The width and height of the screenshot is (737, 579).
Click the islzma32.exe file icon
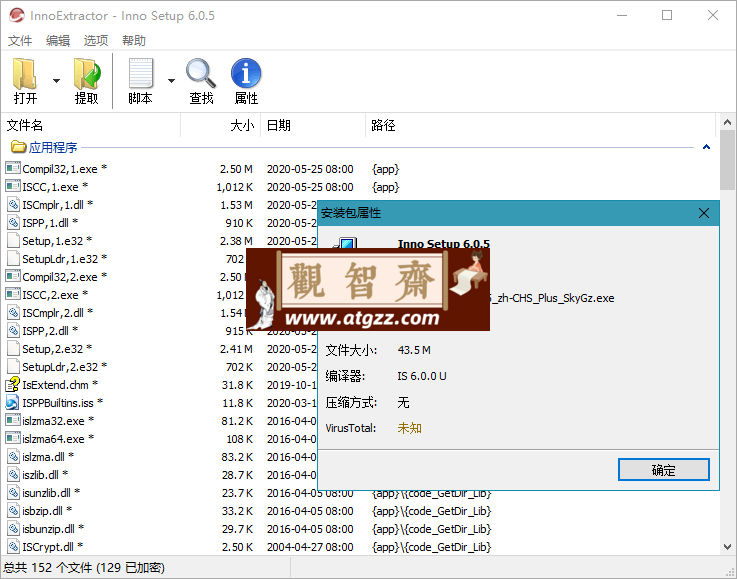pyautogui.click(x=13, y=420)
